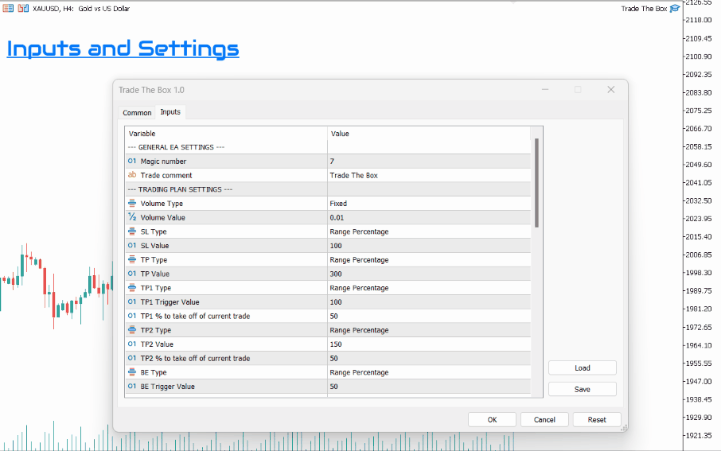Screen dimensions: 721x451
Task: Click the TP2 Value integer icon
Action: (132, 344)
